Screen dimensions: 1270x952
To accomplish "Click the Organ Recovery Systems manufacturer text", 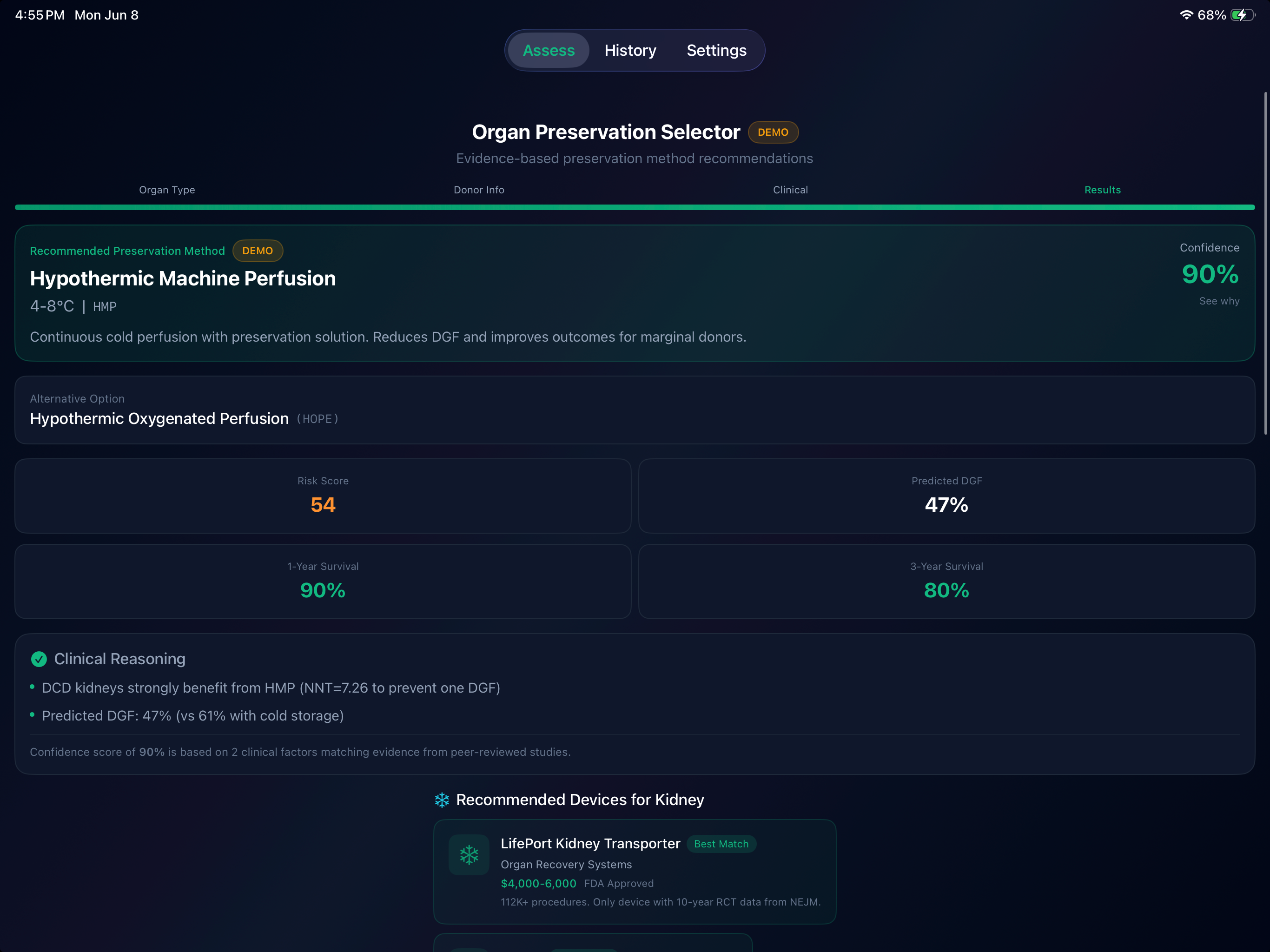I will coord(566,864).
